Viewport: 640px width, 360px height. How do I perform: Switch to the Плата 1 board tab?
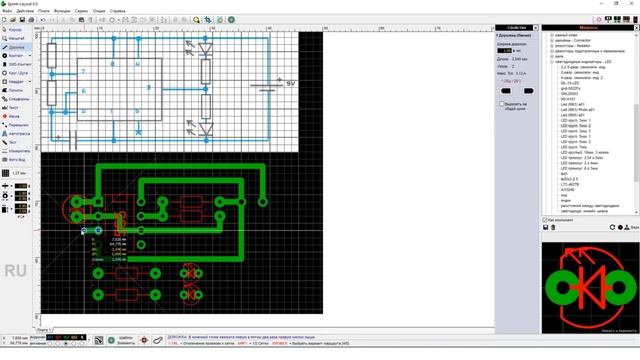pos(44,330)
